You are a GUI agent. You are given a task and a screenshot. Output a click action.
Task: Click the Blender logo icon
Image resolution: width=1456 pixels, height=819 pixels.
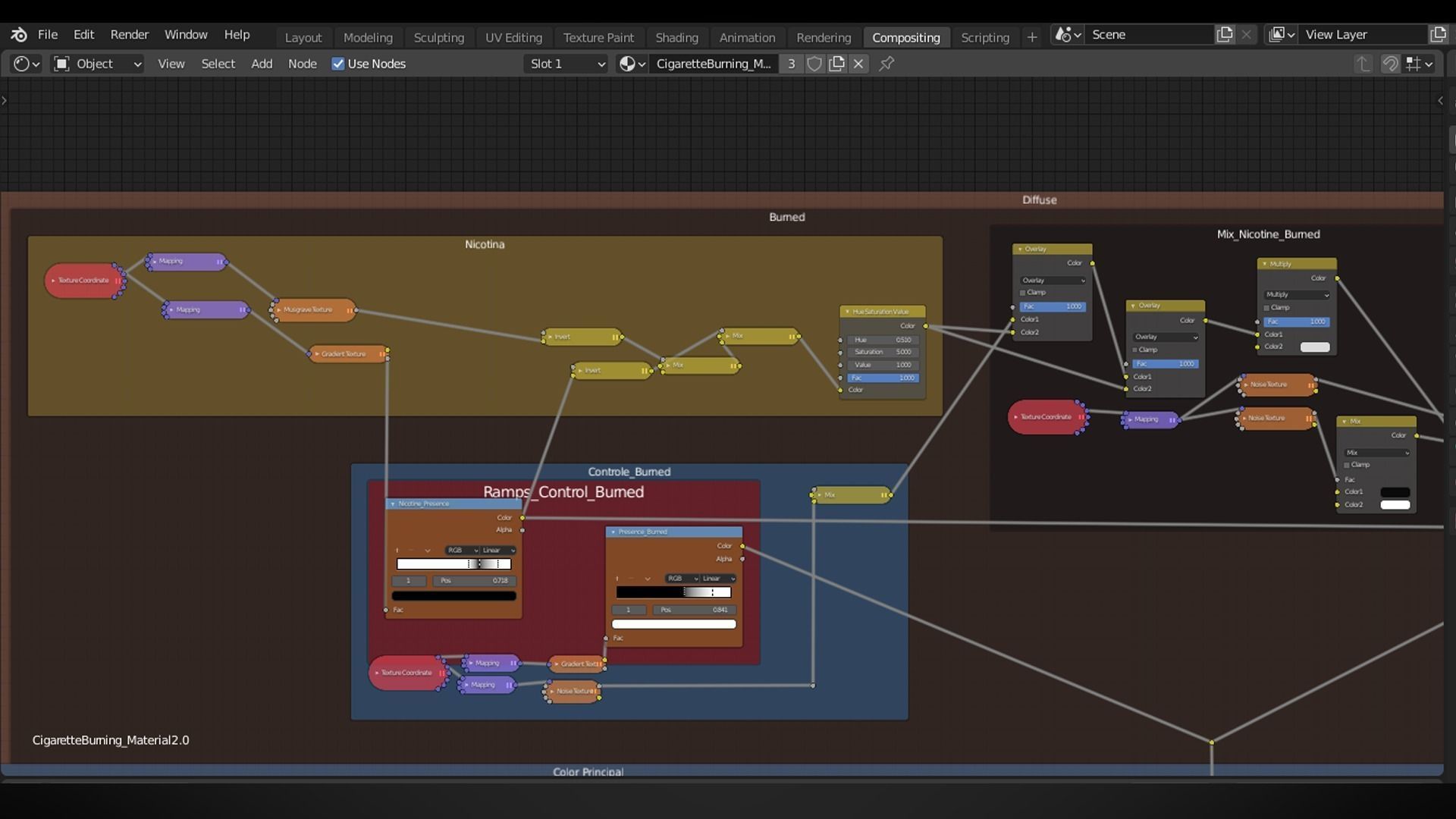(x=19, y=35)
